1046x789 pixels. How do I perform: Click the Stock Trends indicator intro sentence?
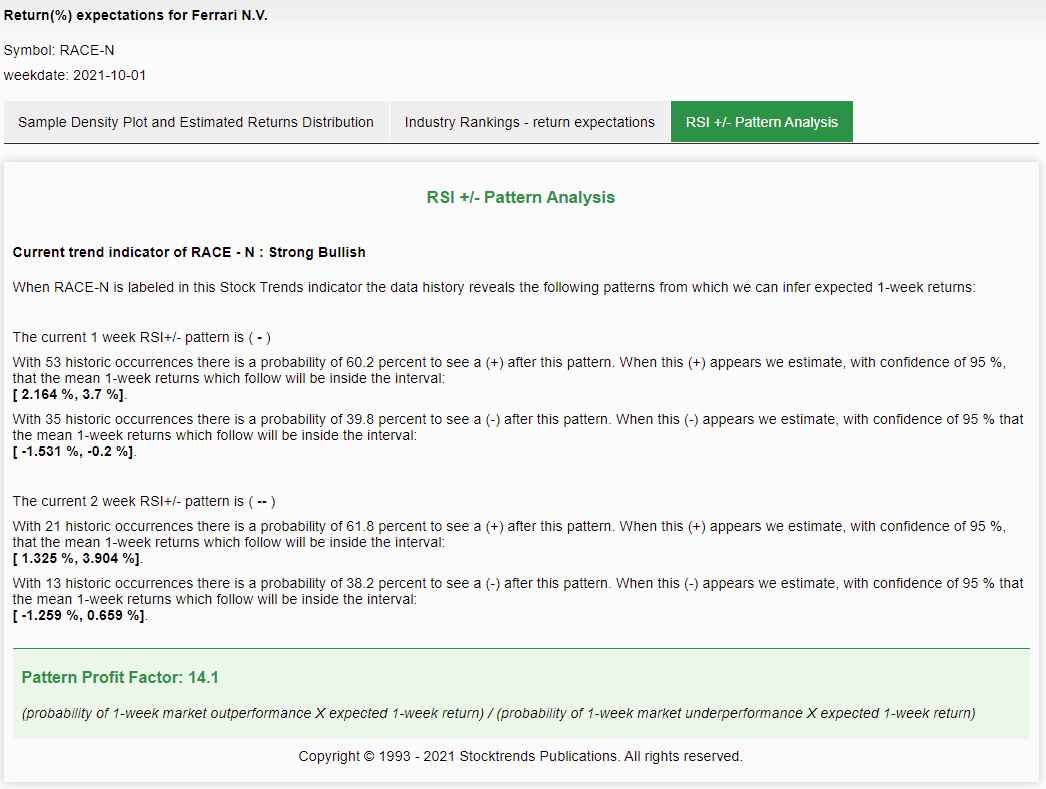click(493, 287)
